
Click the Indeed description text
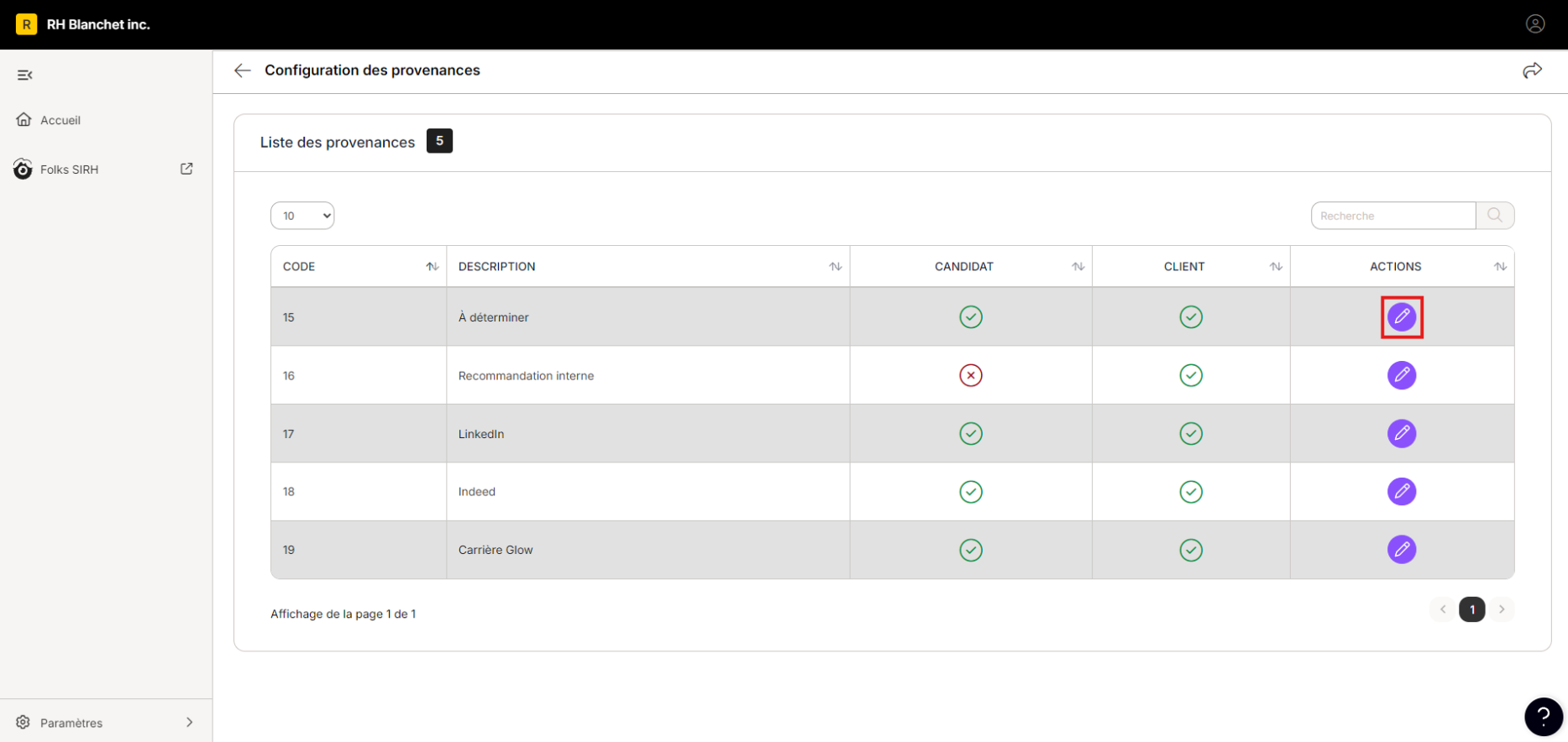coord(477,492)
